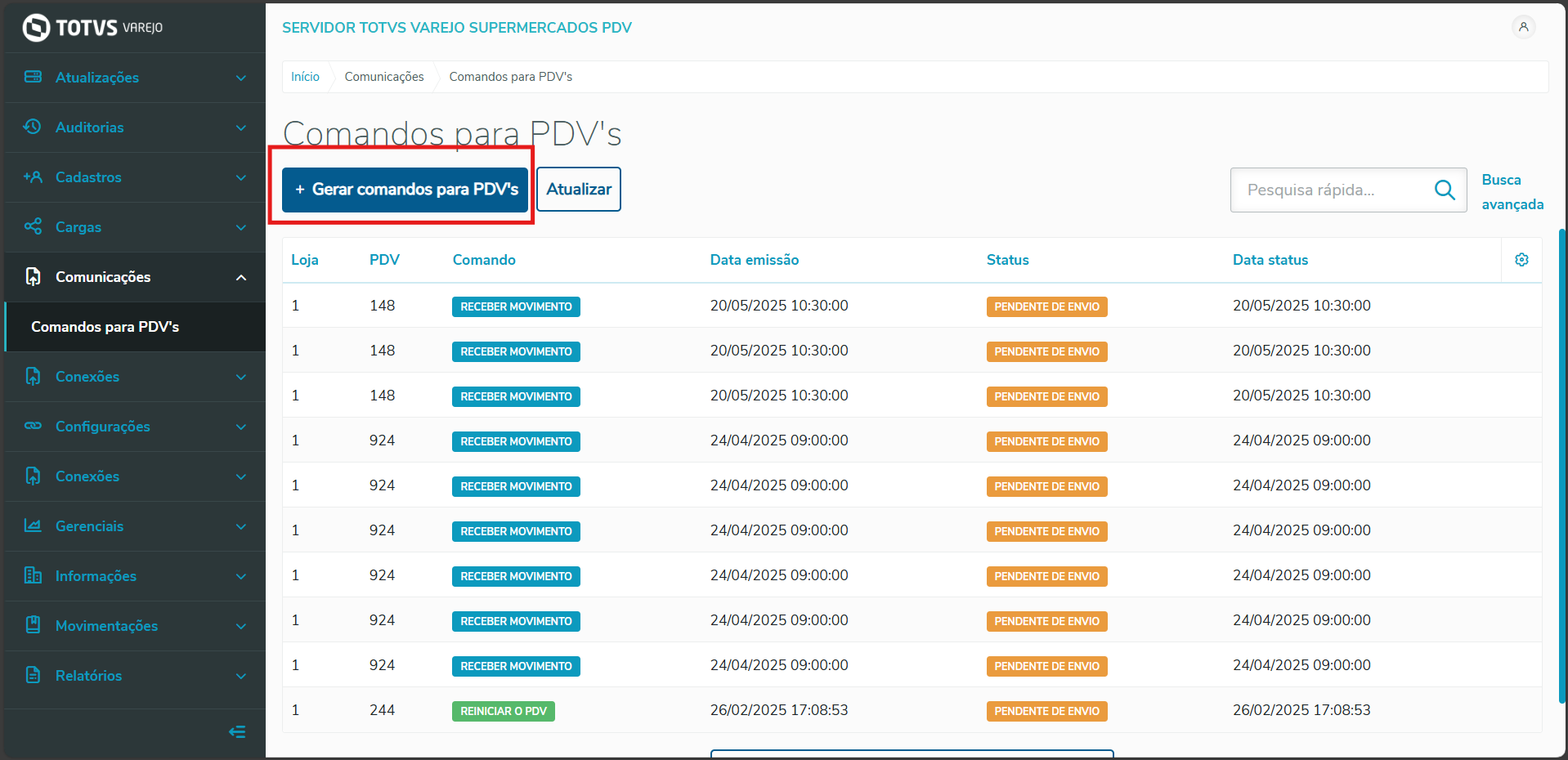Open the Busca avançada link

click(x=1512, y=192)
